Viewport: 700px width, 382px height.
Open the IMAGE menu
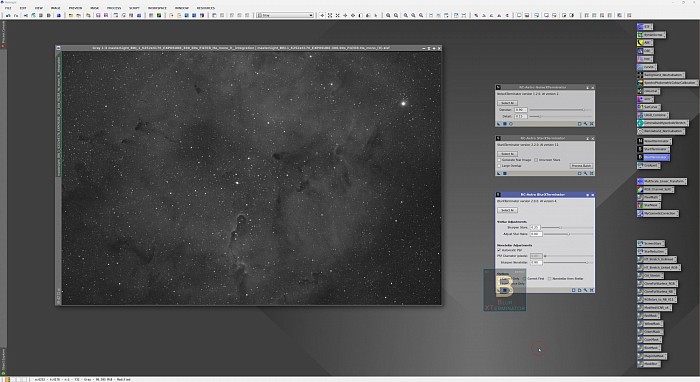click(56, 8)
